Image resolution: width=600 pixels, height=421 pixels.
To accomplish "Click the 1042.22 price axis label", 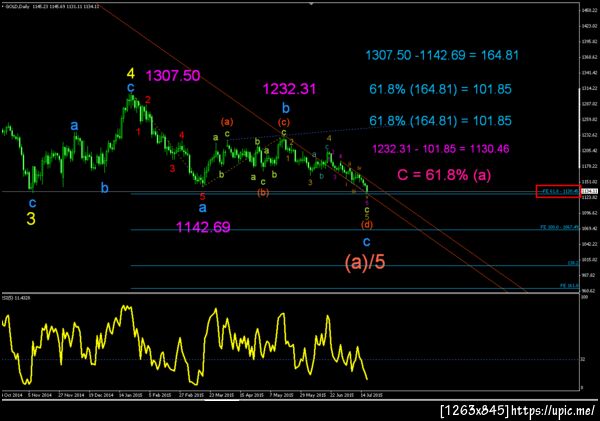I will [x=590, y=244].
